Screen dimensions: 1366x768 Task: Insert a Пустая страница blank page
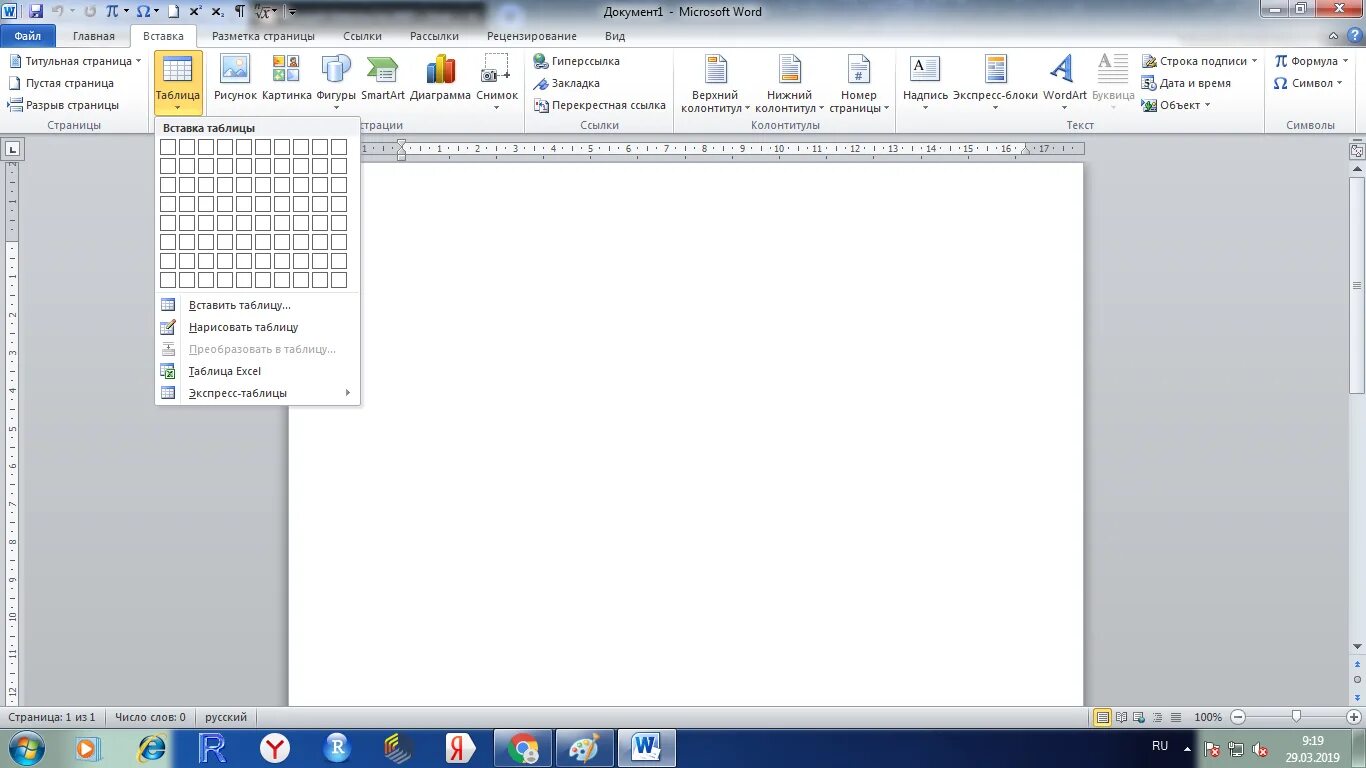point(61,83)
